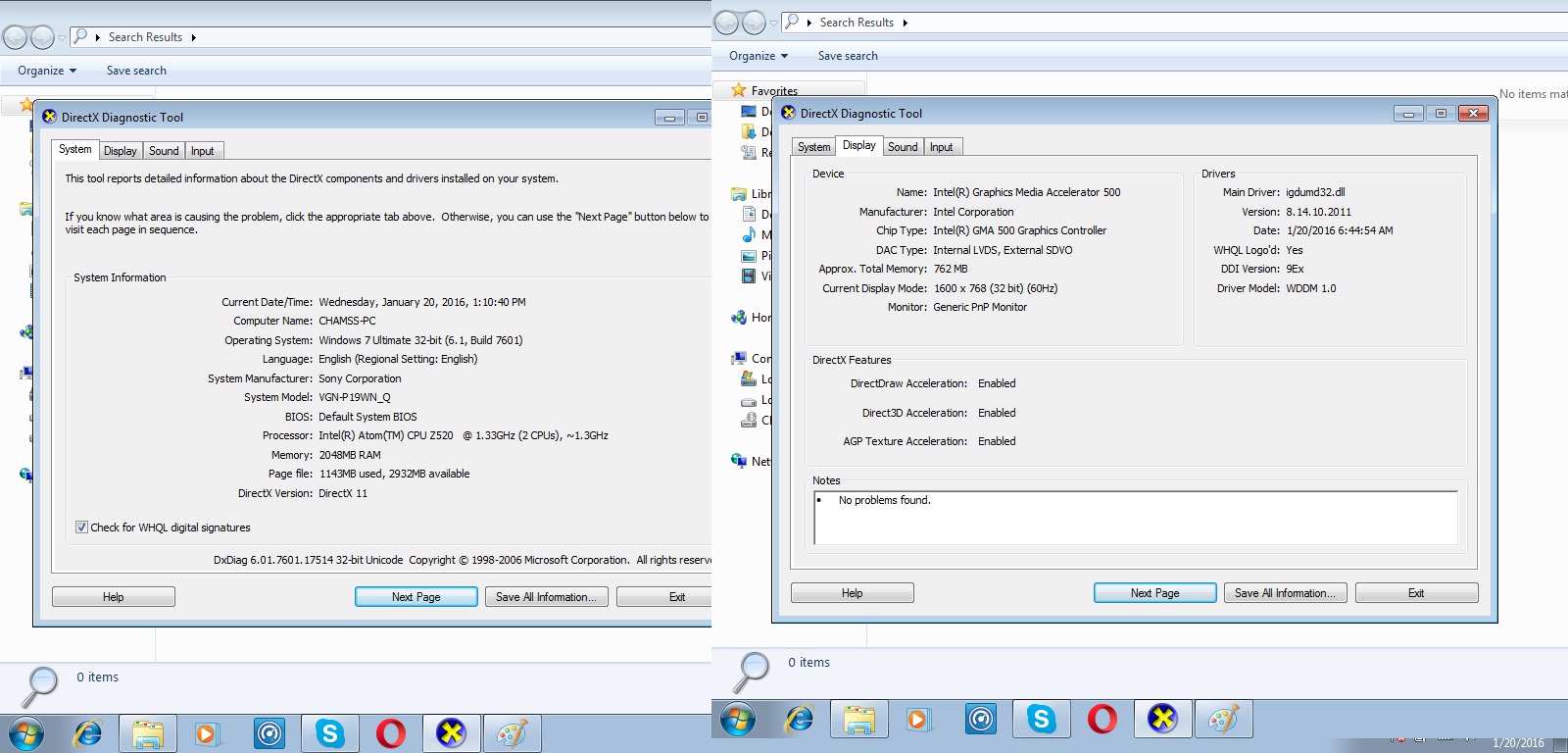
Task: Open recent pages dropdown in the right Explorer window
Action: (x=773, y=23)
